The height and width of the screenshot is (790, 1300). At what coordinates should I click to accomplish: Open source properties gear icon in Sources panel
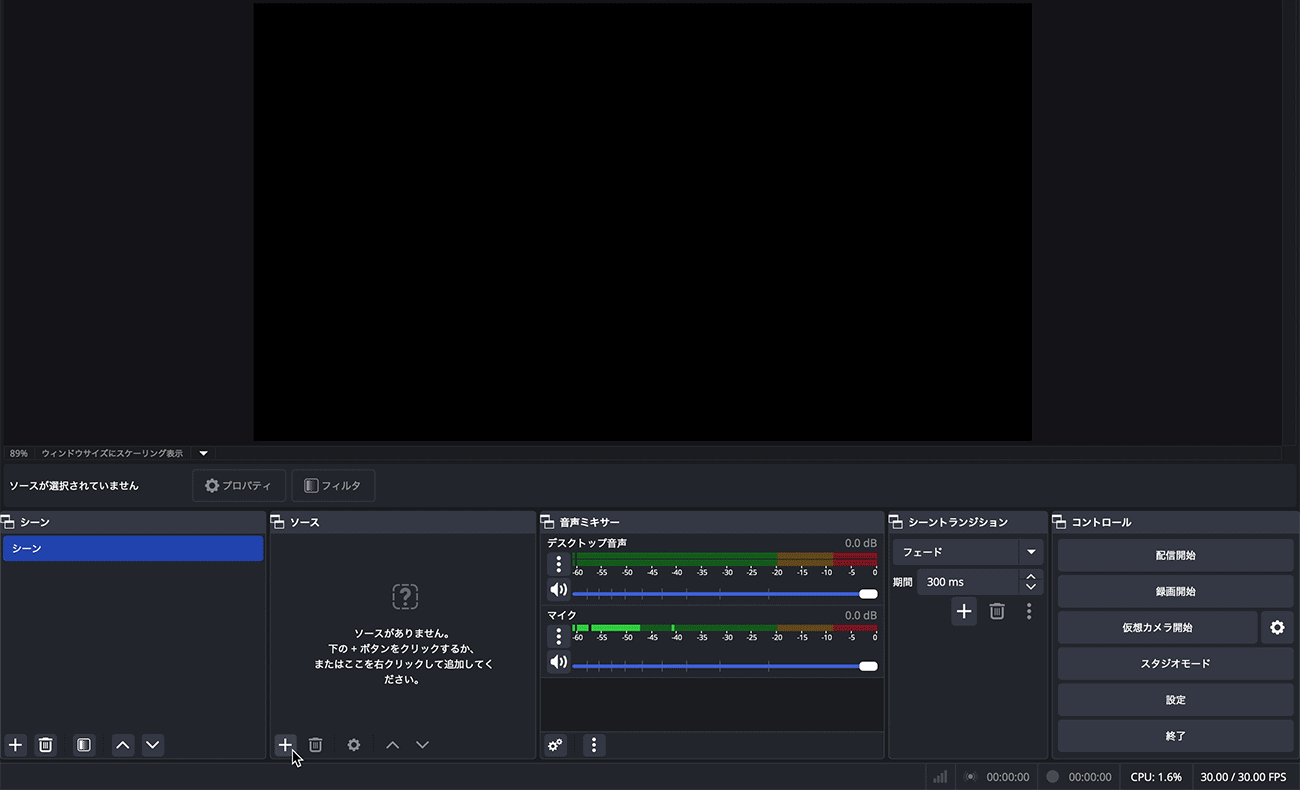(353, 745)
